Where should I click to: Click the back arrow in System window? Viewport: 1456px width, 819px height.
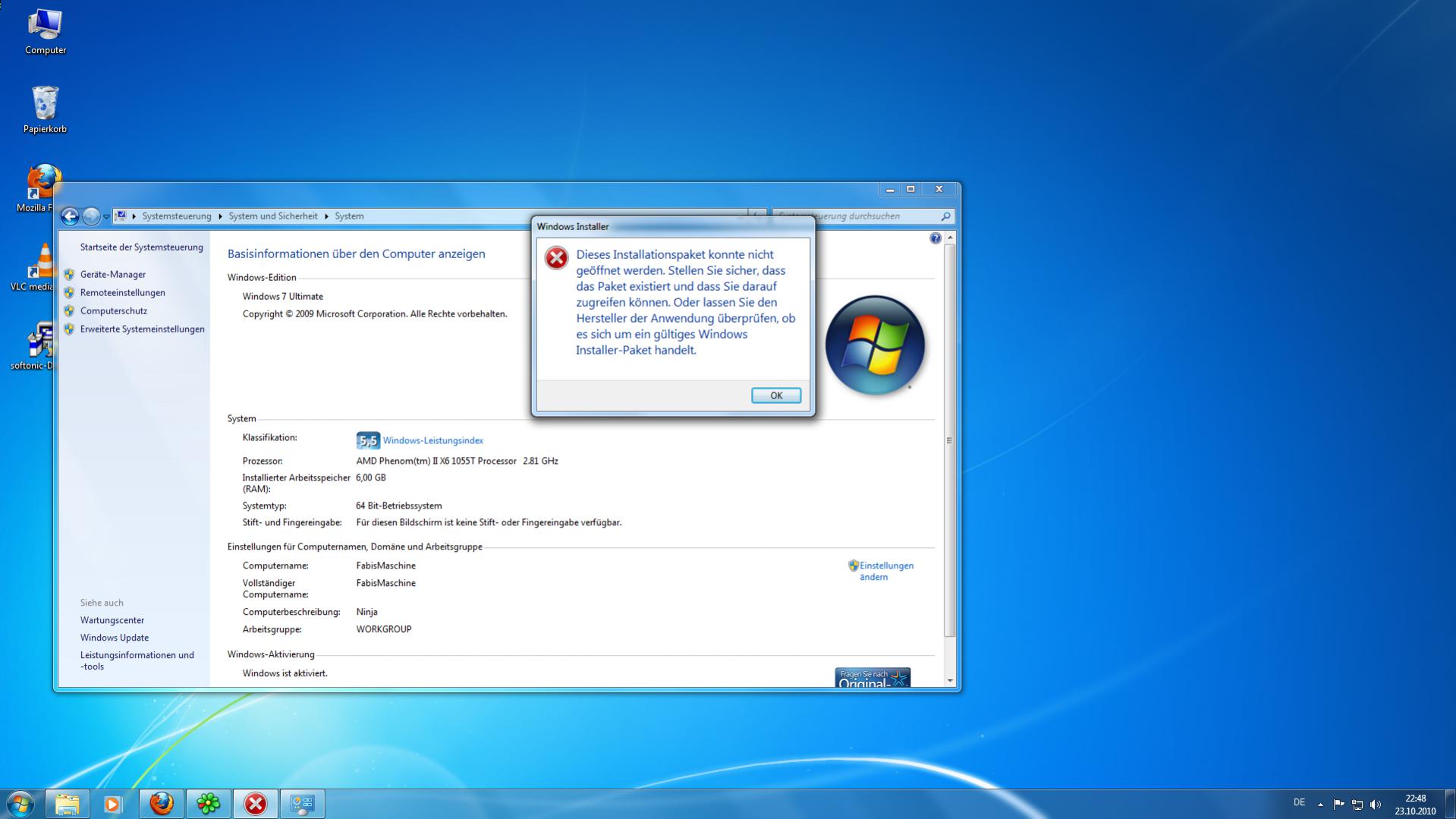pyautogui.click(x=70, y=216)
